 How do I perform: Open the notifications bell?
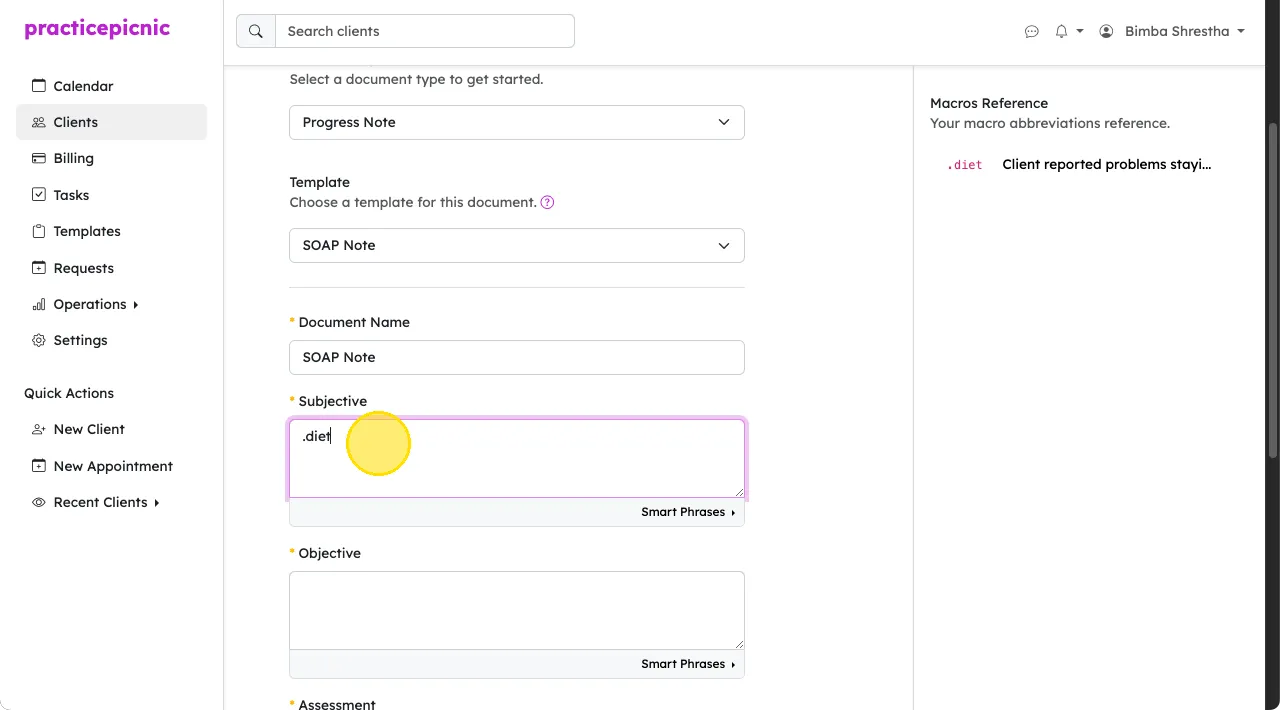tap(1061, 32)
